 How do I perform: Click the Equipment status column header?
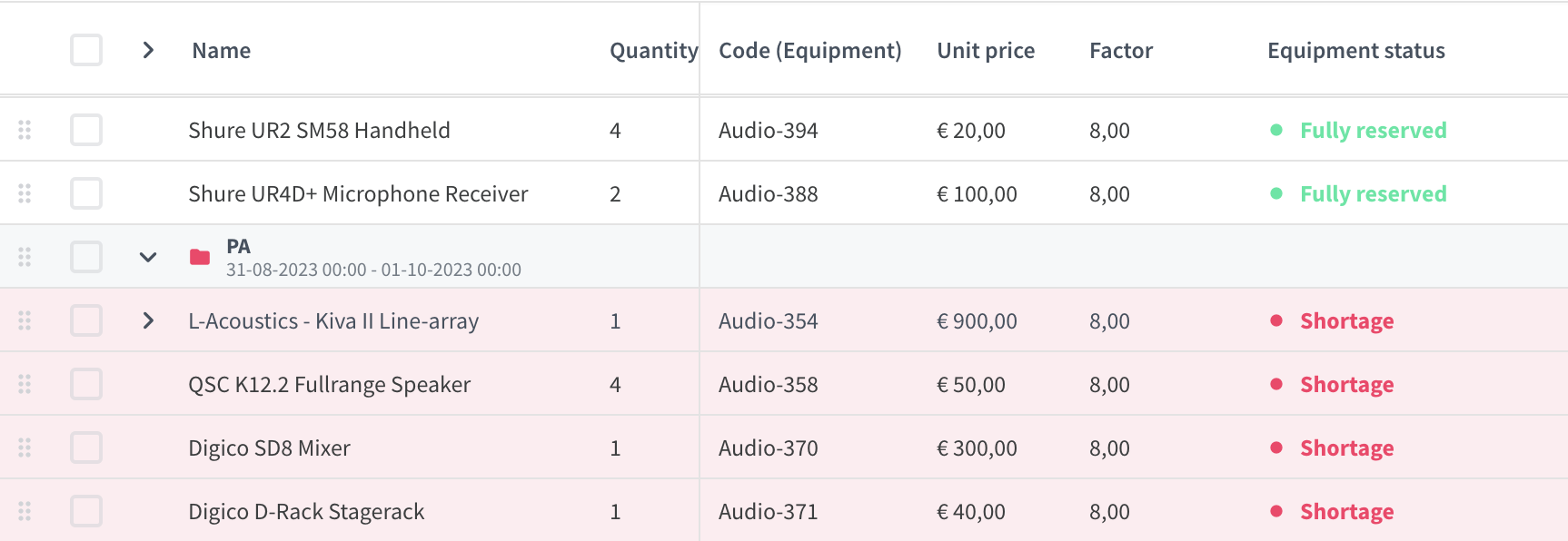point(1356,51)
